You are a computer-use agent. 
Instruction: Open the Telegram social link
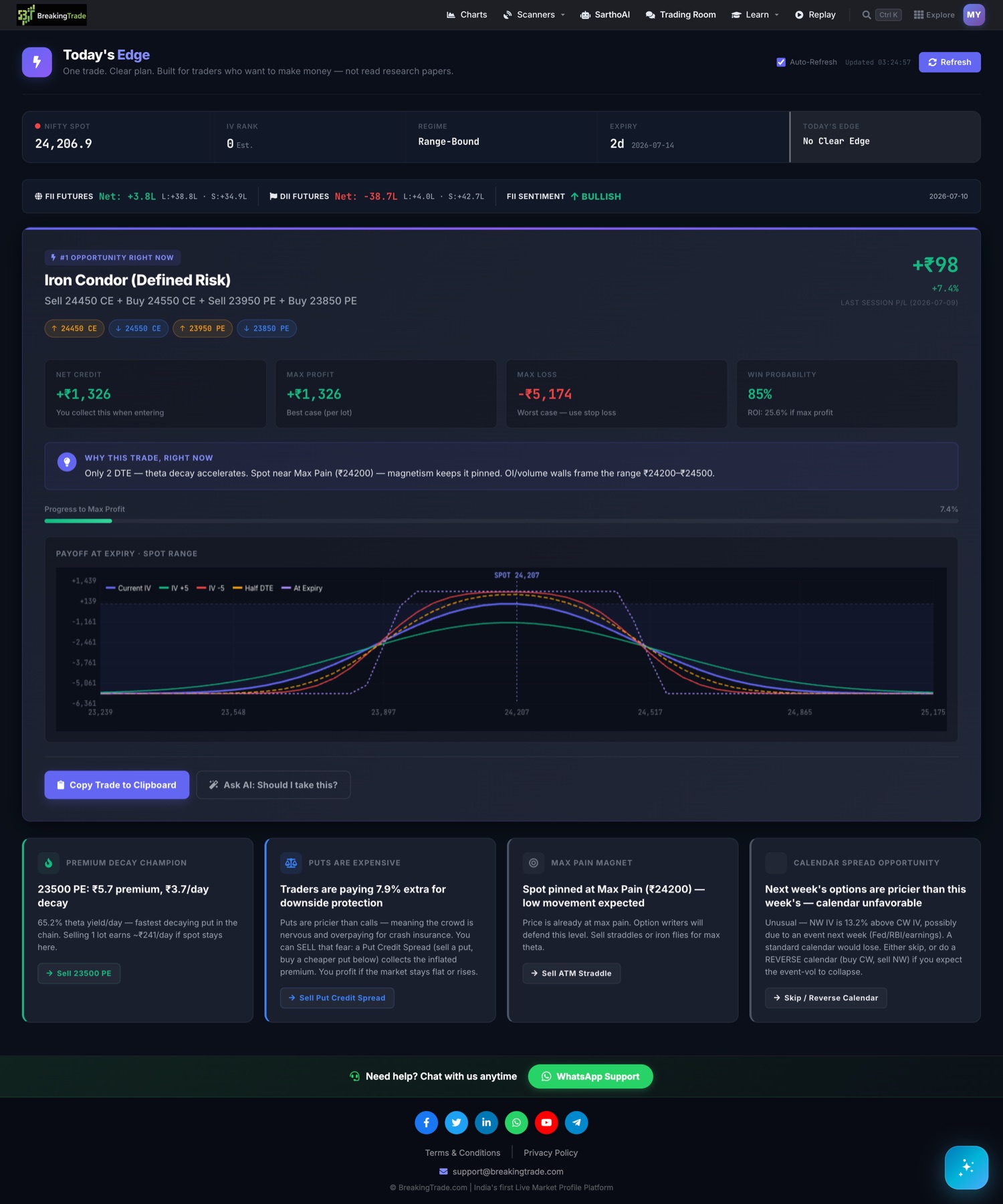[576, 1122]
